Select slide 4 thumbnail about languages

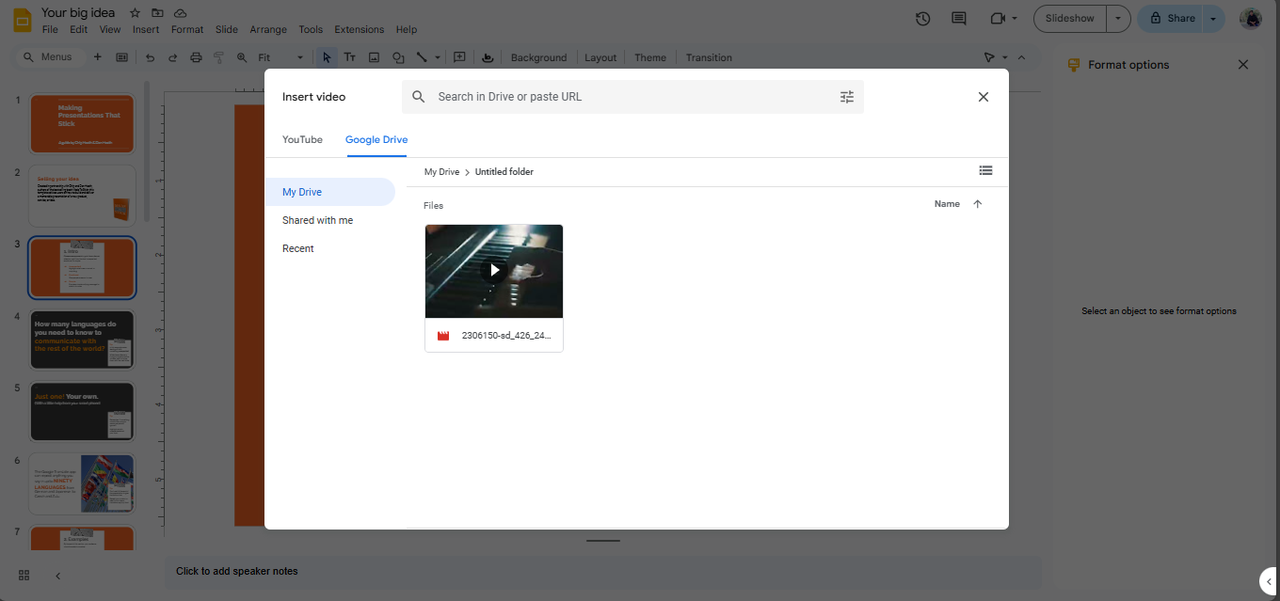click(82, 340)
